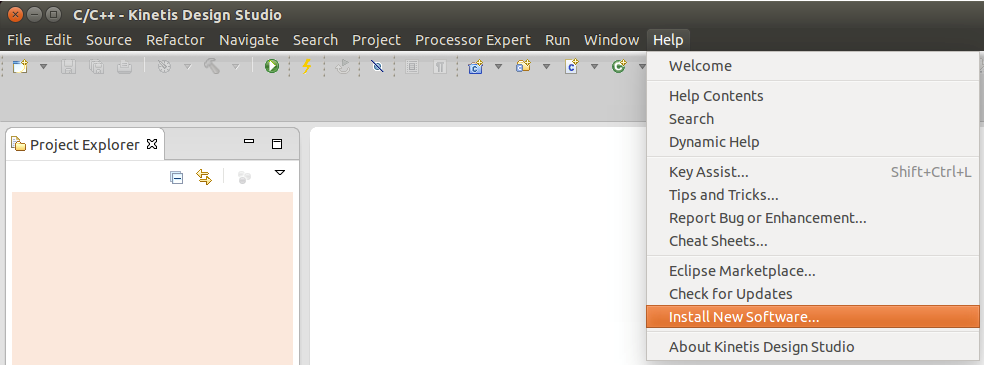The image size is (984, 365).
Task: Open the File menu
Action: 19,40
